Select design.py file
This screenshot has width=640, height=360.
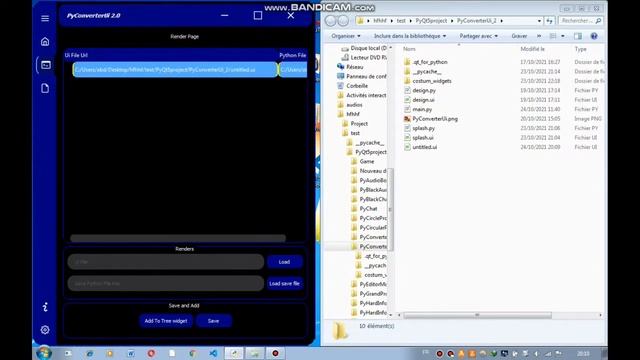coord(424,90)
